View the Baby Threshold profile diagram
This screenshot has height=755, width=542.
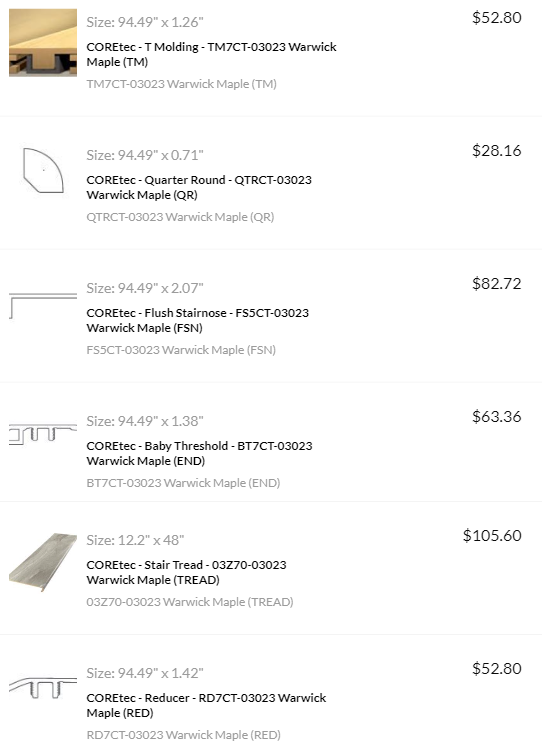point(43,434)
